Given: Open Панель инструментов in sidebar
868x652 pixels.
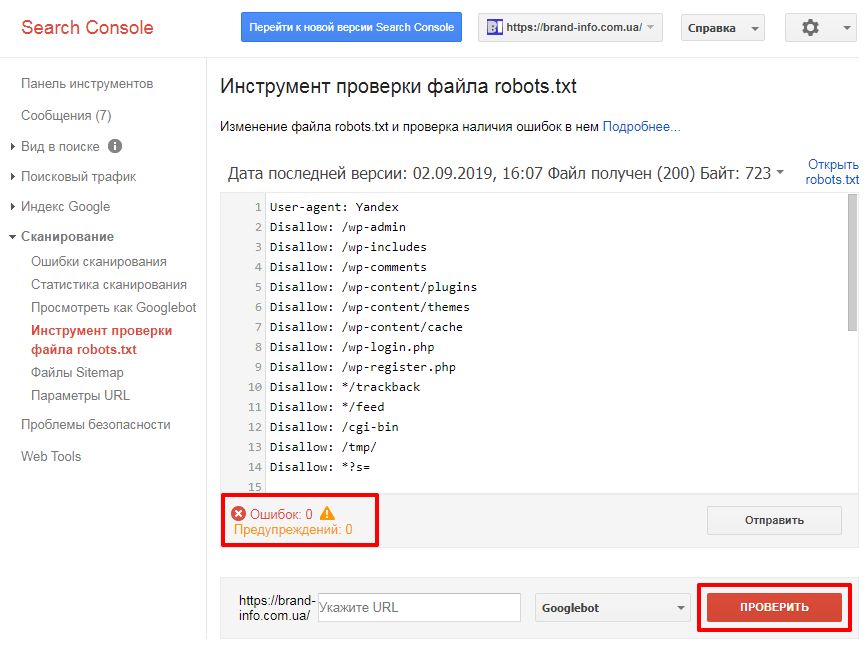Looking at the screenshot, I should (87, 84).
